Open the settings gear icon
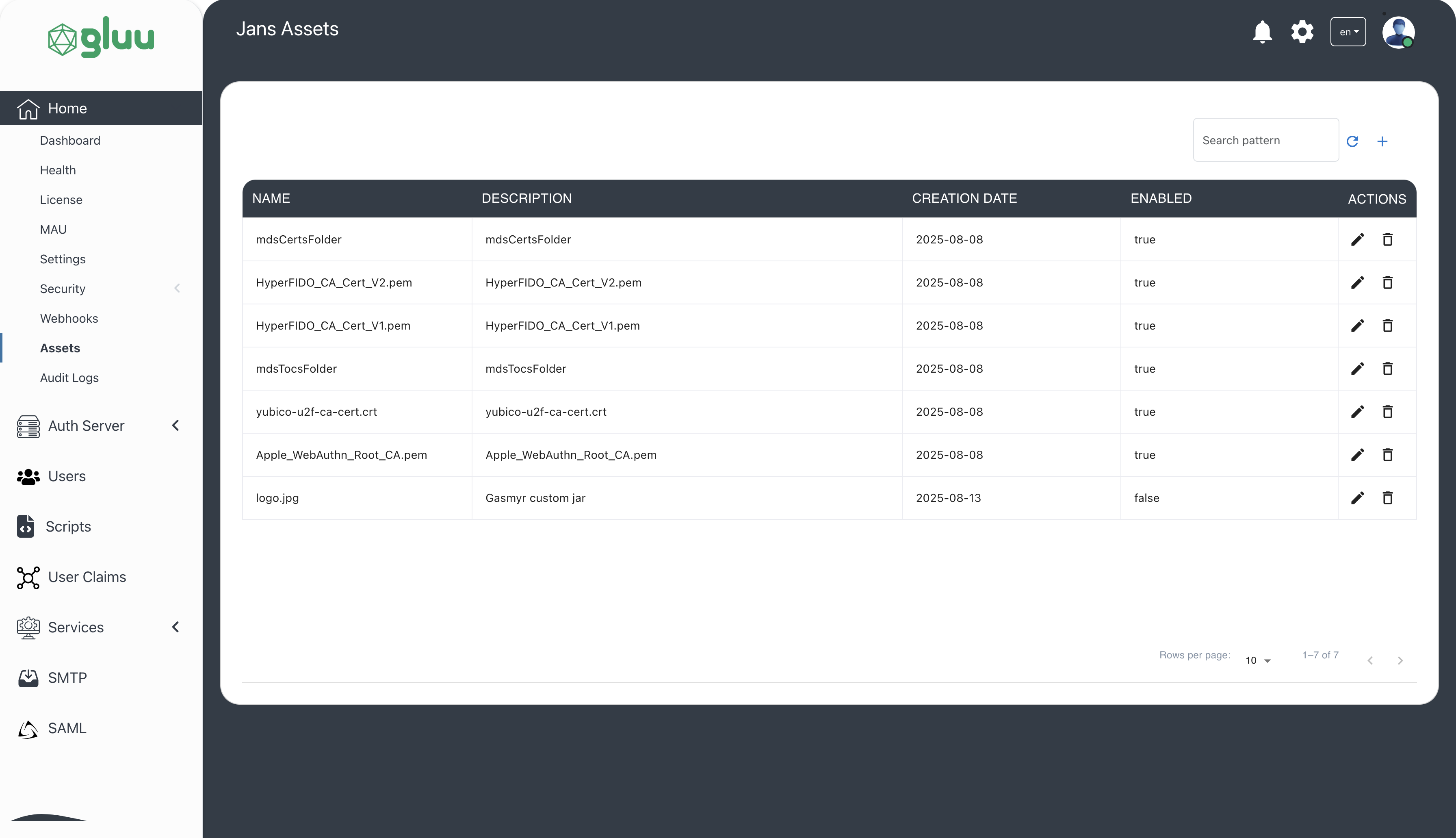Viewport: 1456px width, 838px height. [1302, 32]
